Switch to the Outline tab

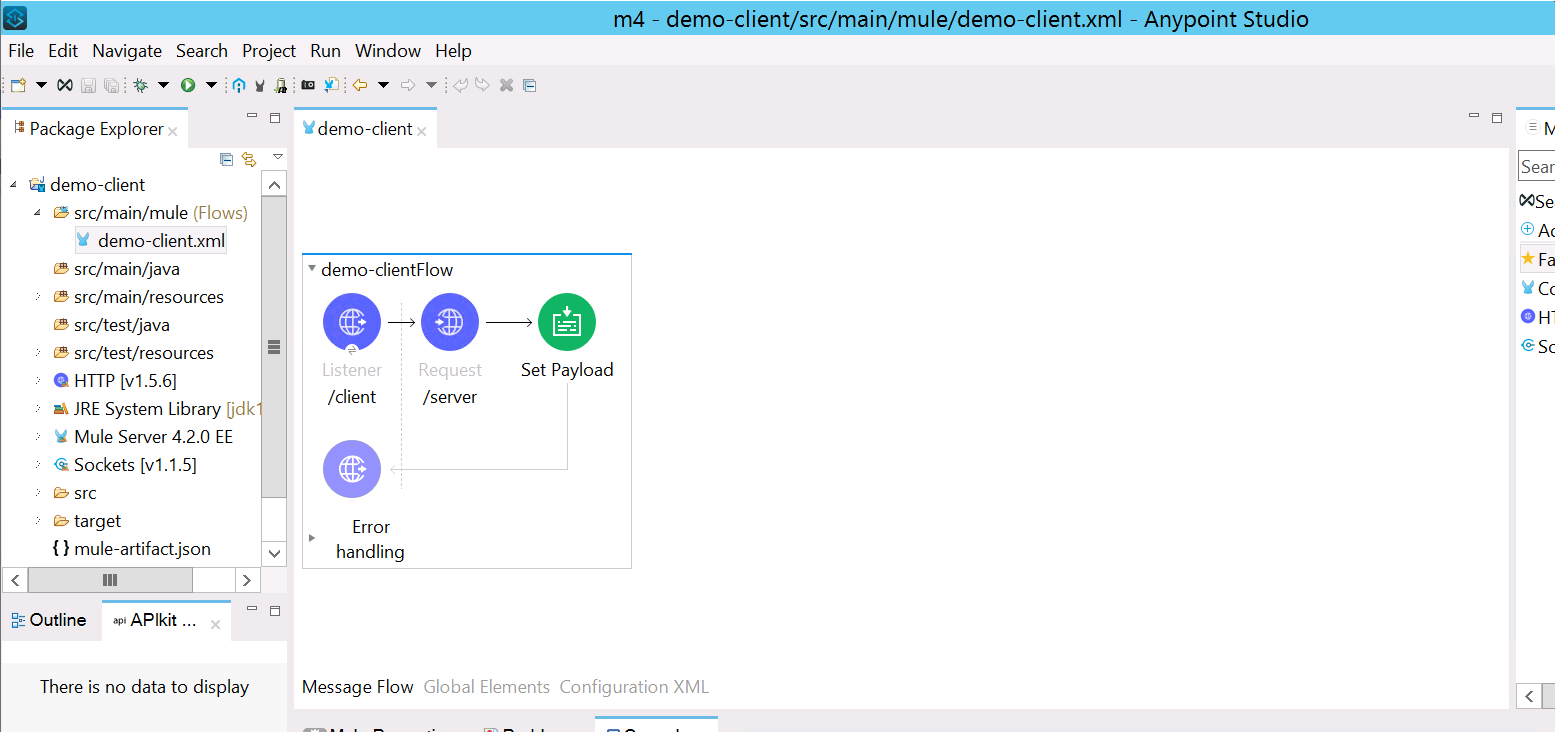[x=49, y=620]
